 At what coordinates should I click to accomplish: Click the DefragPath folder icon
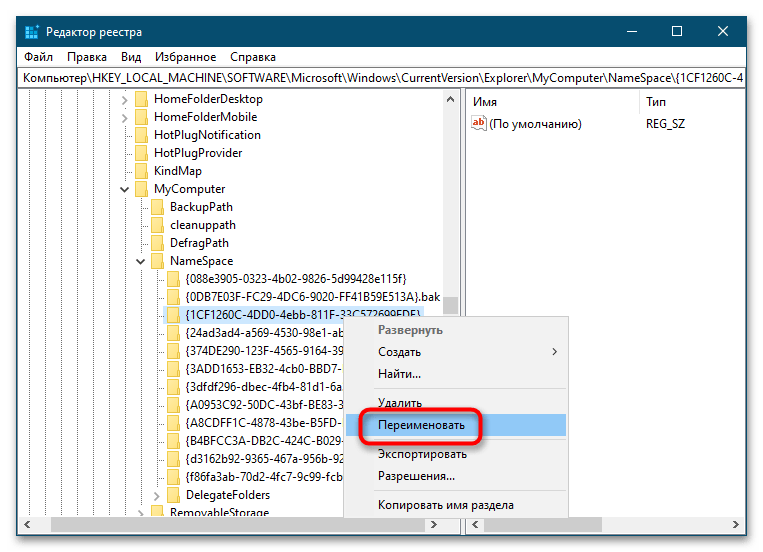(158, 243)
